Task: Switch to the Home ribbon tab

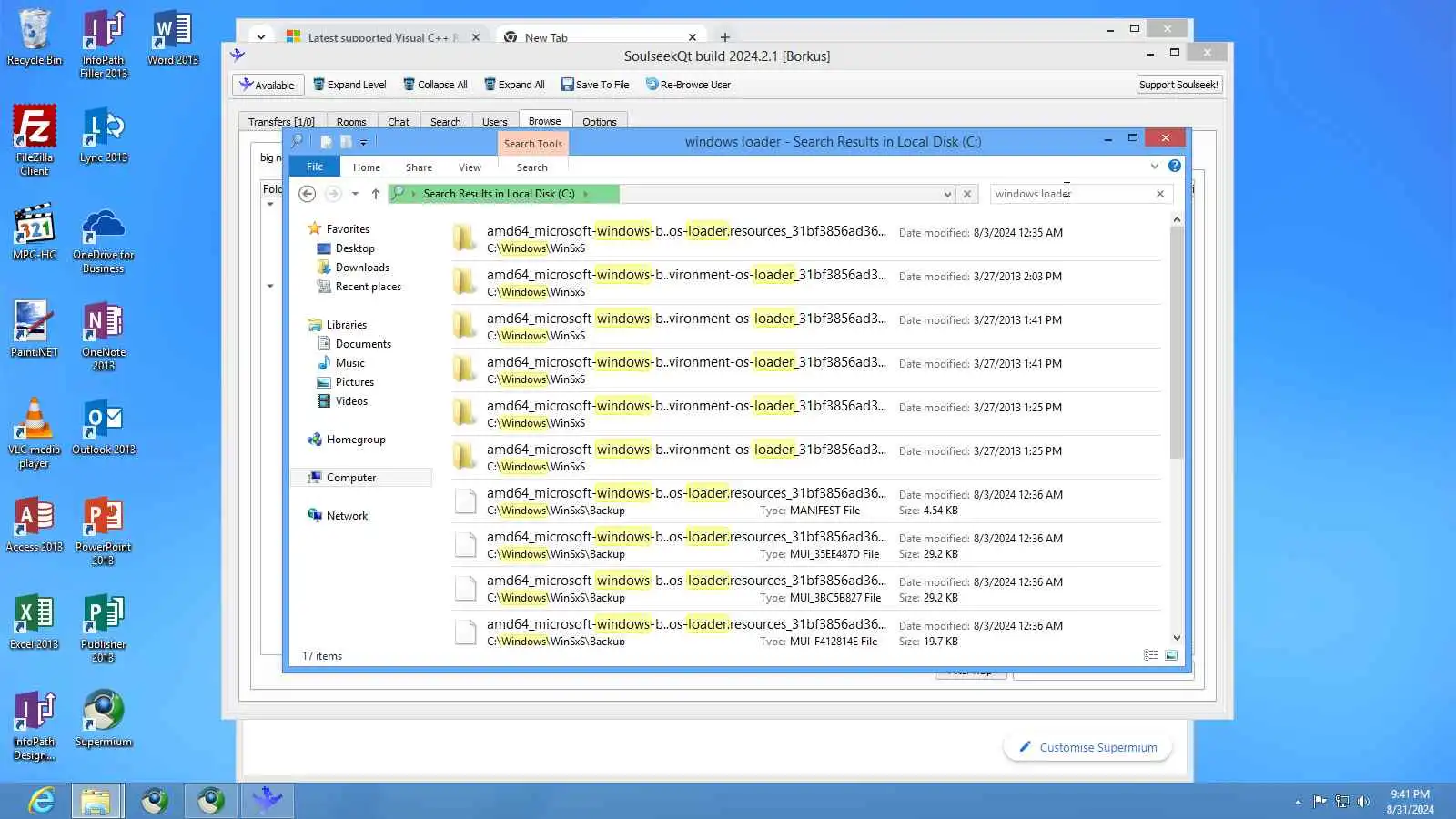Action: tap(367, 167)
